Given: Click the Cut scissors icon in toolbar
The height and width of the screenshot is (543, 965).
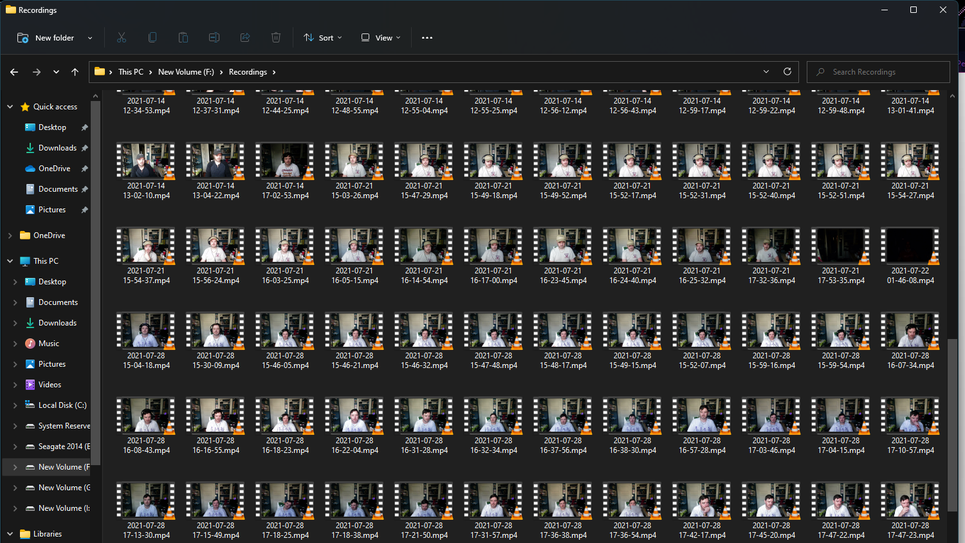Looking at the screenshot, I should coord(121,38).
